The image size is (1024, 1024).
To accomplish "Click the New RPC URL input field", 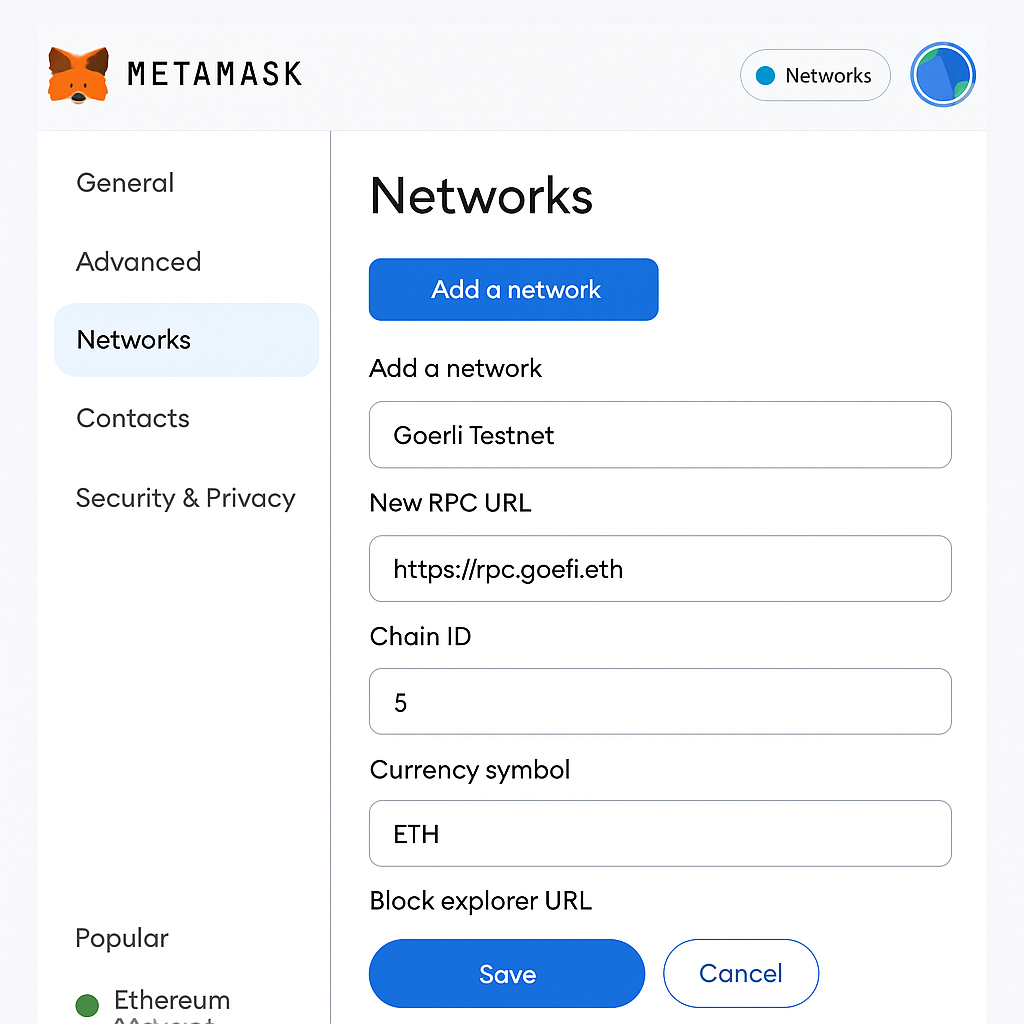I will pos(660,569).
